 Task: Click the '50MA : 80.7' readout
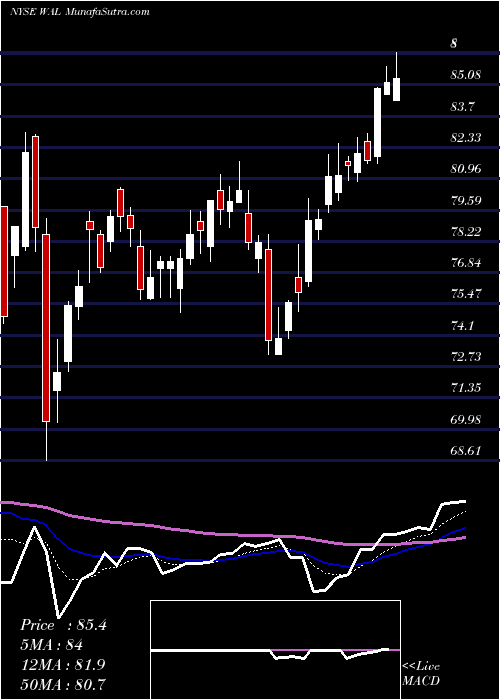click(63, 684)
